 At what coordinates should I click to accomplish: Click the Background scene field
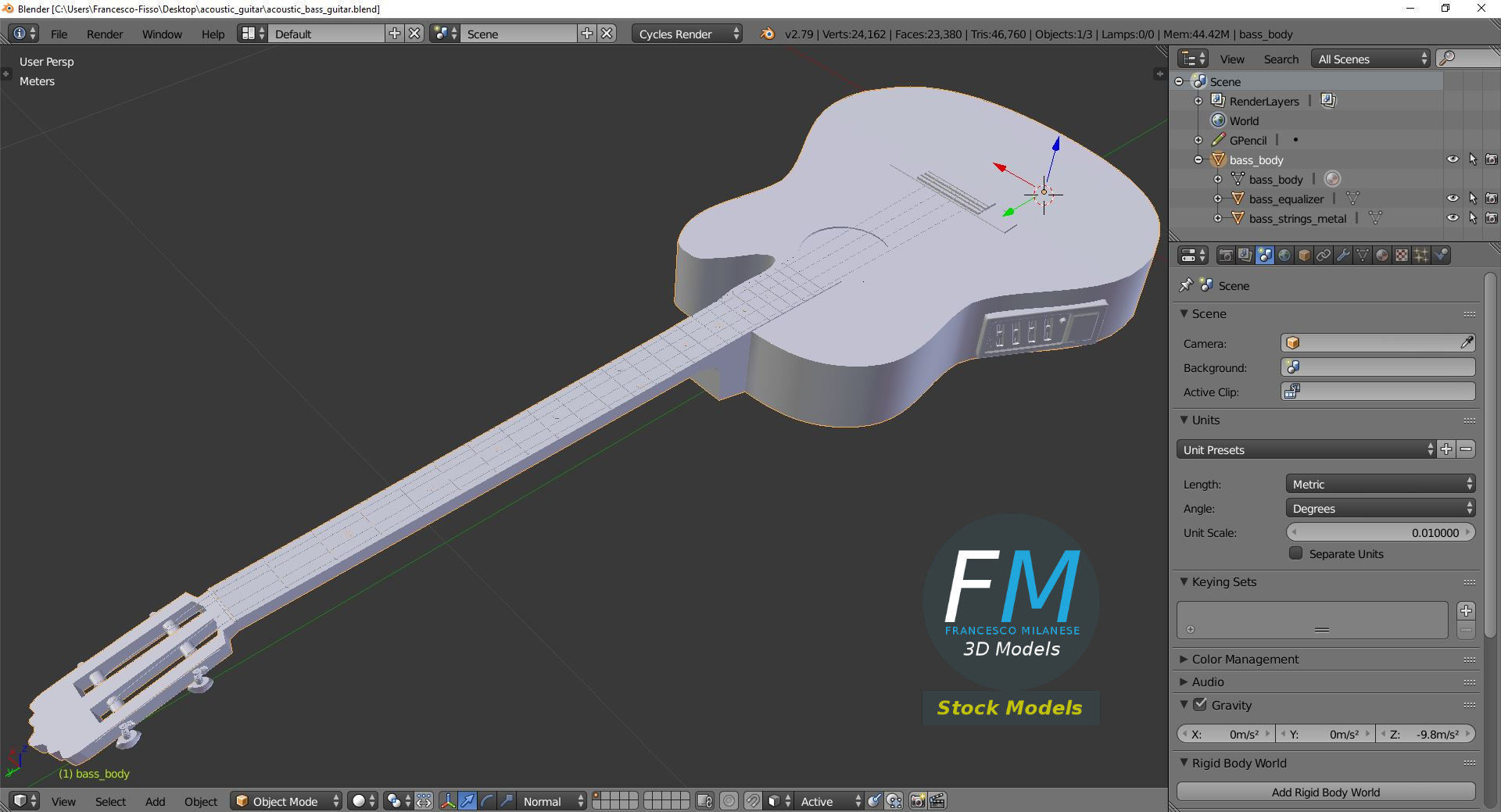pyautogui.click(x=1377, y=367)
